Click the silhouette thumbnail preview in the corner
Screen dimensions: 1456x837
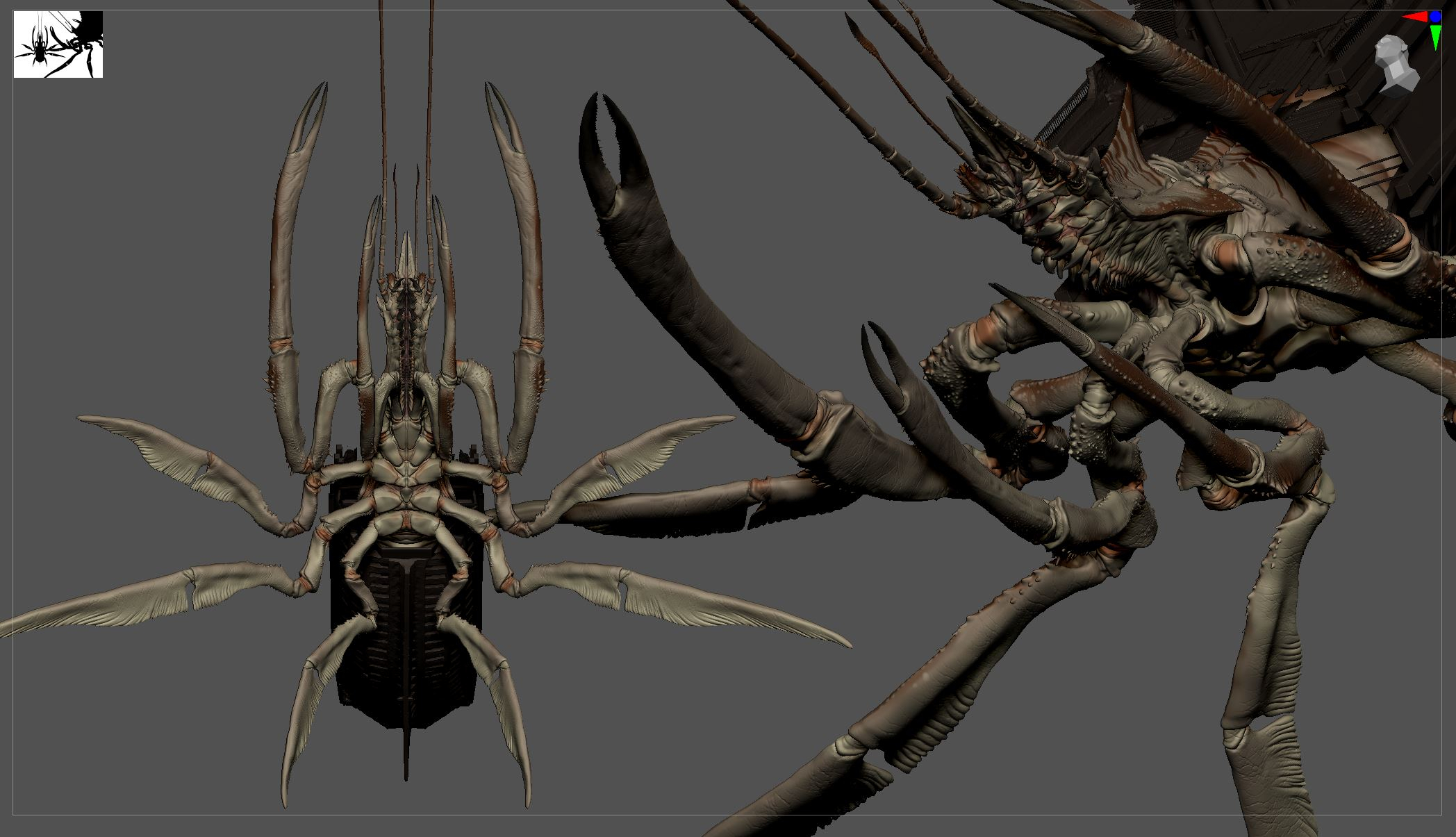[x=58, y=44]
